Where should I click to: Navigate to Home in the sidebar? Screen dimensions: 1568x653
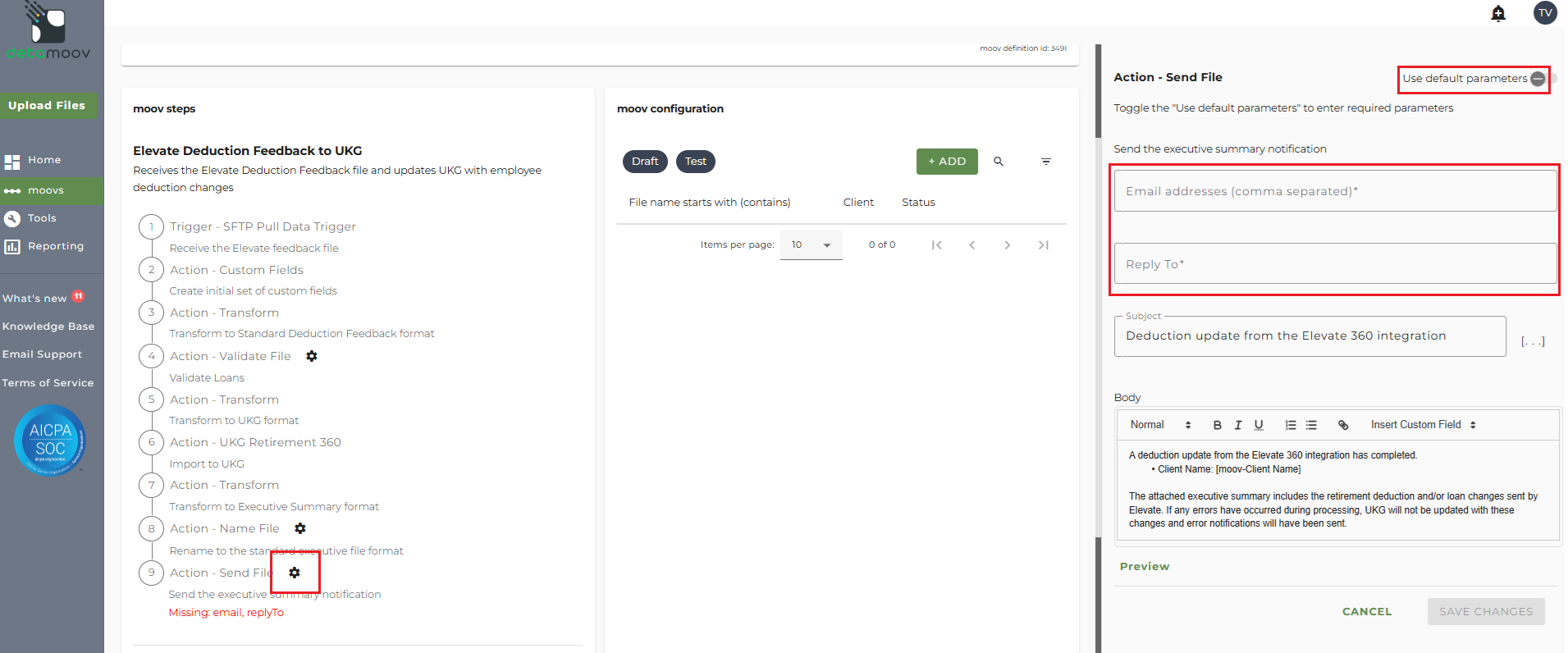click(x=44, y=160)
